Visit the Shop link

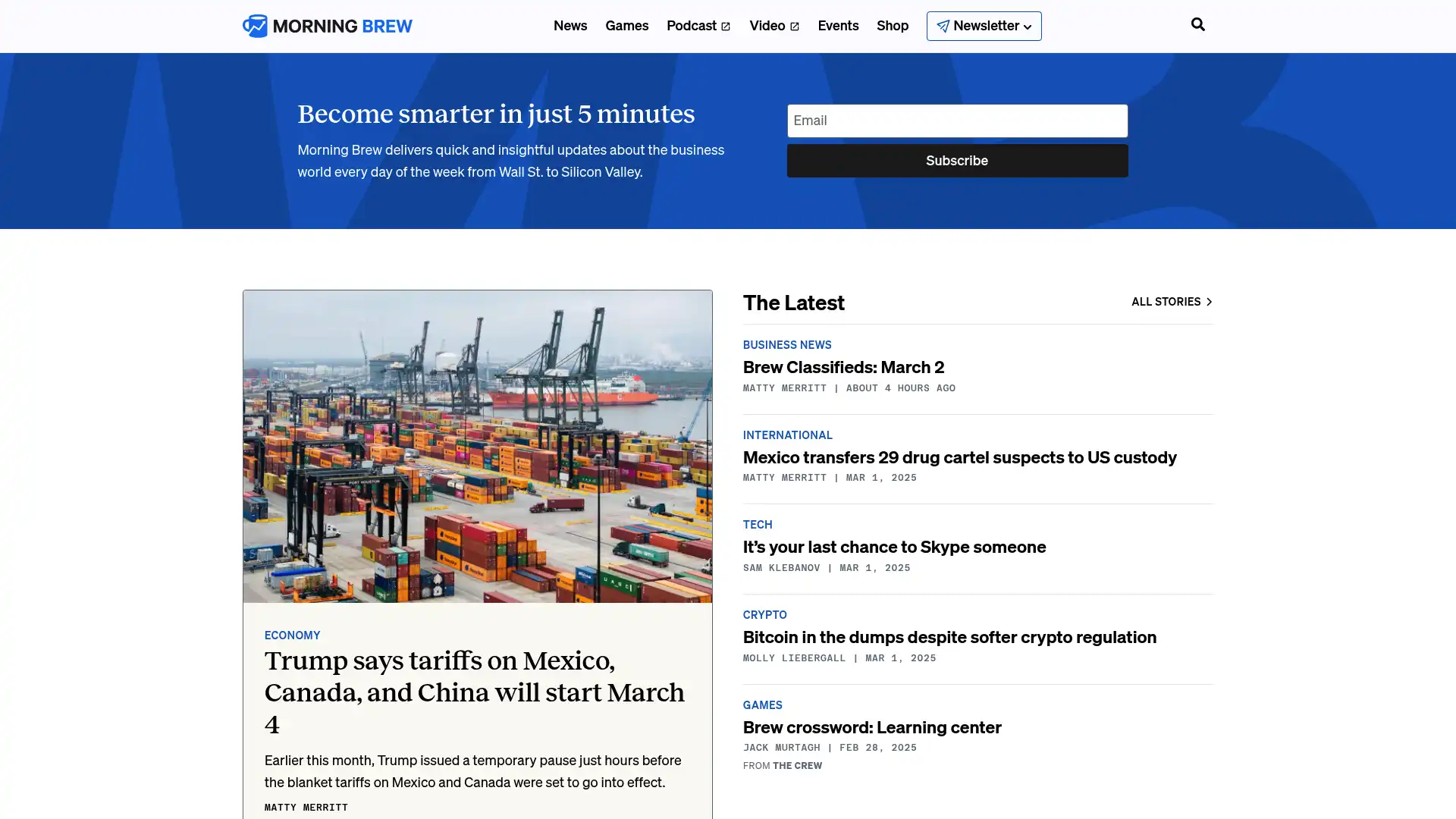click(892, 26)
